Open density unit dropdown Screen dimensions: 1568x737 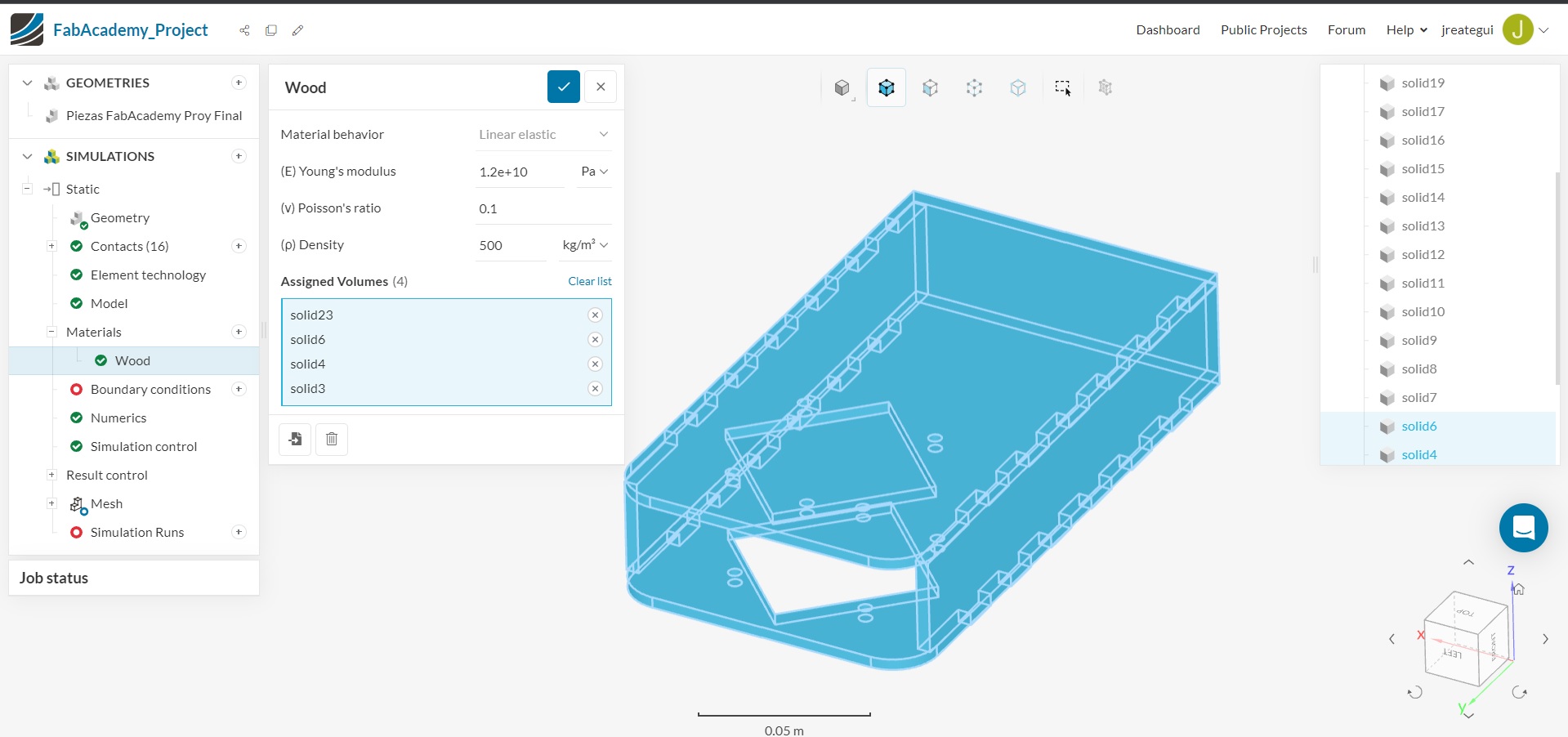click(x=585, y=245)
